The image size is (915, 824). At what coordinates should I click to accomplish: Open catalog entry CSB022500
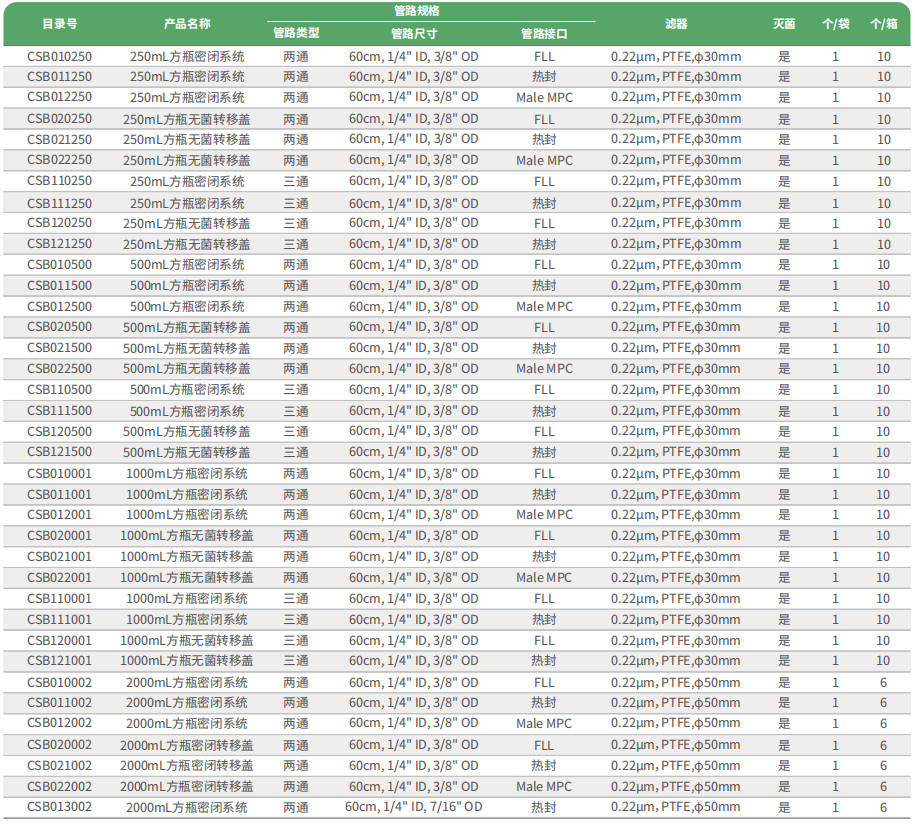59,369
